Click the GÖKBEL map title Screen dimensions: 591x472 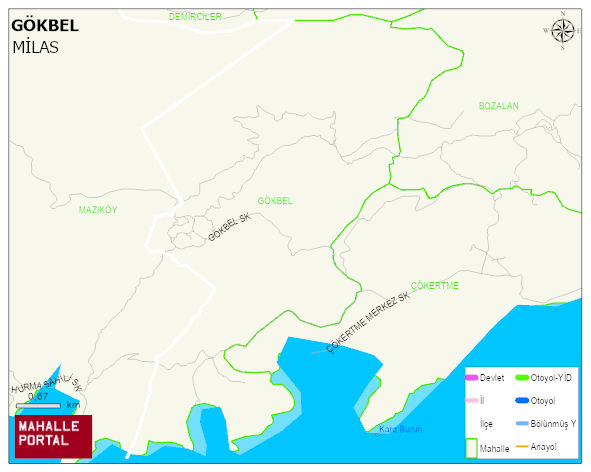click(x=45, y=25)
